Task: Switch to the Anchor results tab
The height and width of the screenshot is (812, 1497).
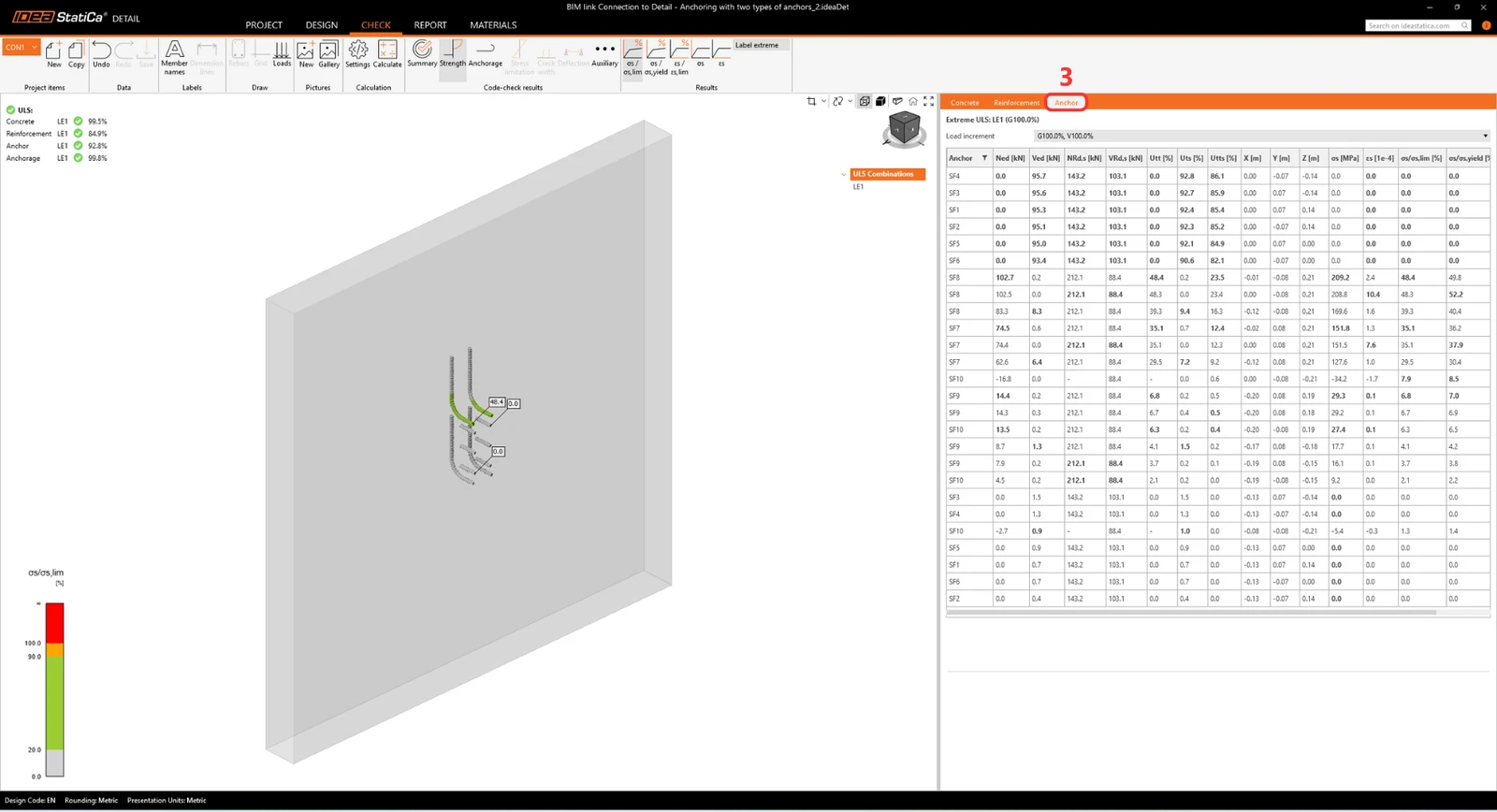Action: (x=1067, y=103)
